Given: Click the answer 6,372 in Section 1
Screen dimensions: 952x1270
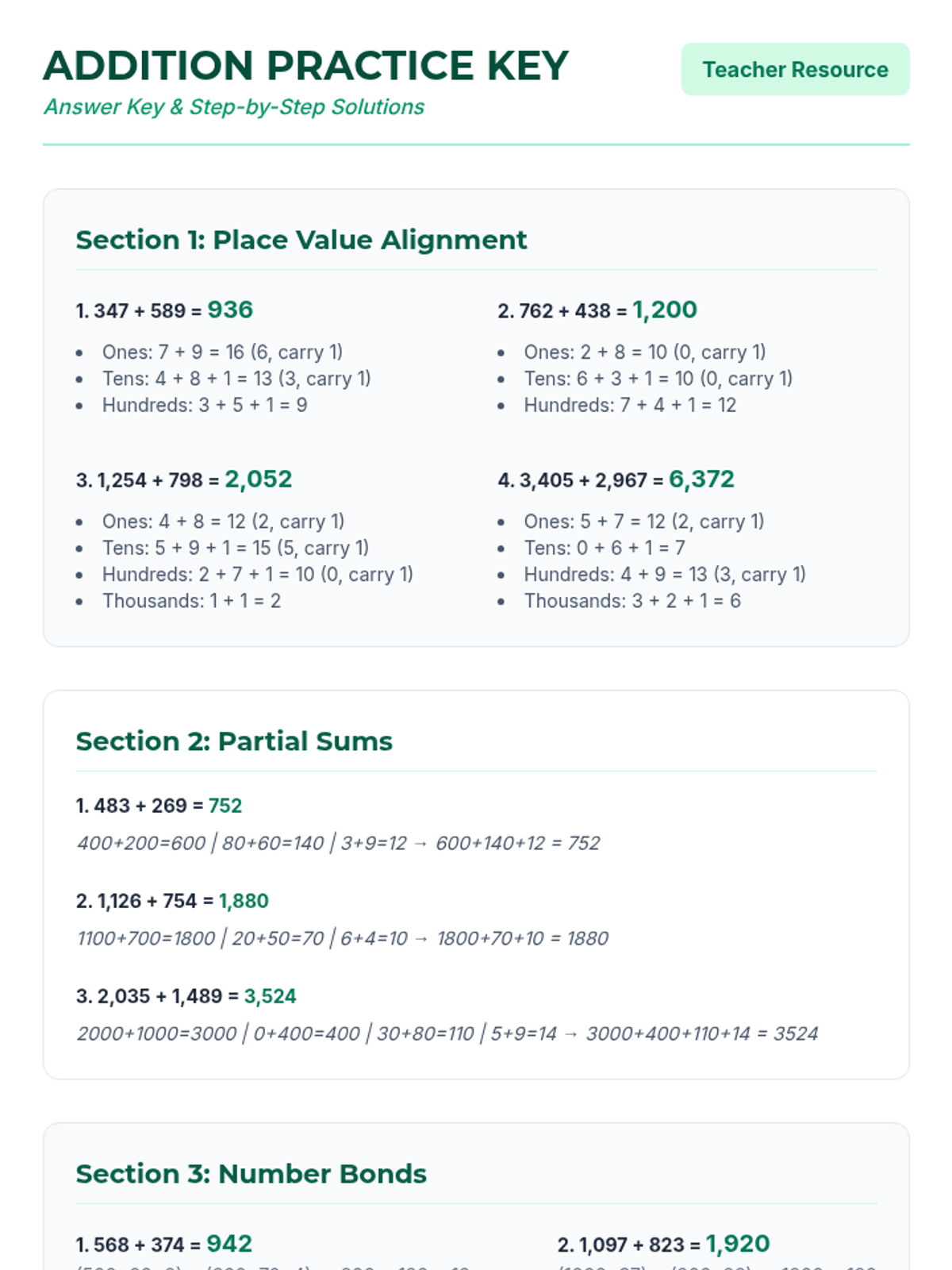Looking at the screenshot, I should click(x=701, y=479).
